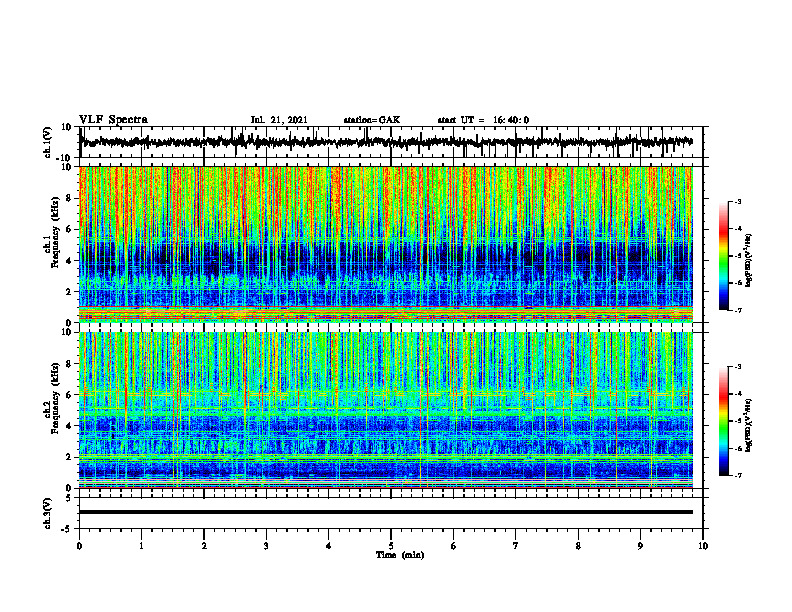Screen dimensions: 792x612
Task: Click the "ch.1(V)" waveform axis label
Action: [48, 142]
